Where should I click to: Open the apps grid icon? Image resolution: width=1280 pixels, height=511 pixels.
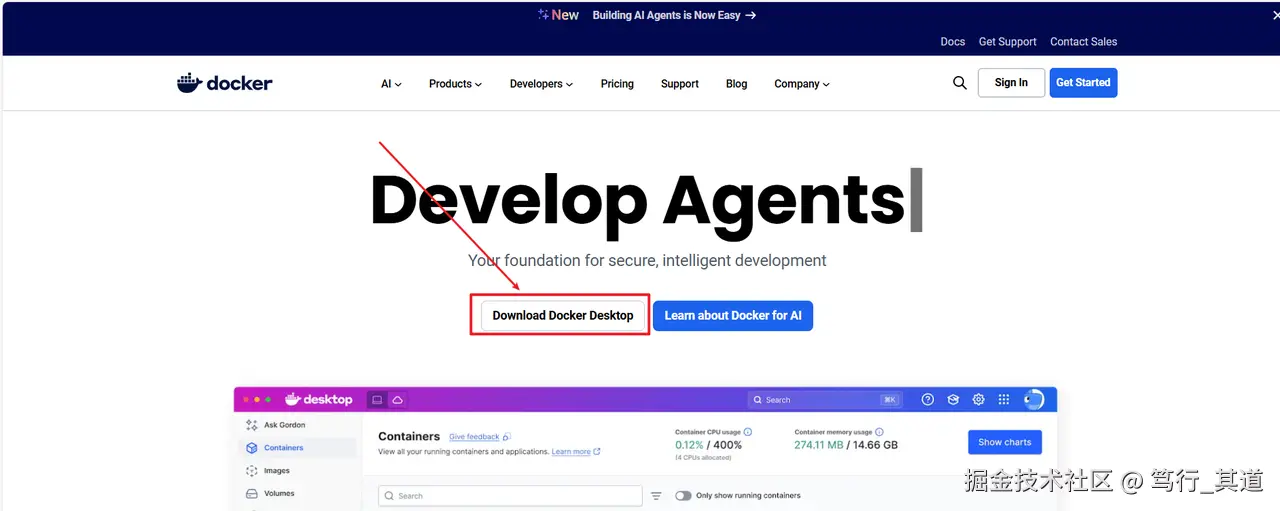(x=1005, y=399)
